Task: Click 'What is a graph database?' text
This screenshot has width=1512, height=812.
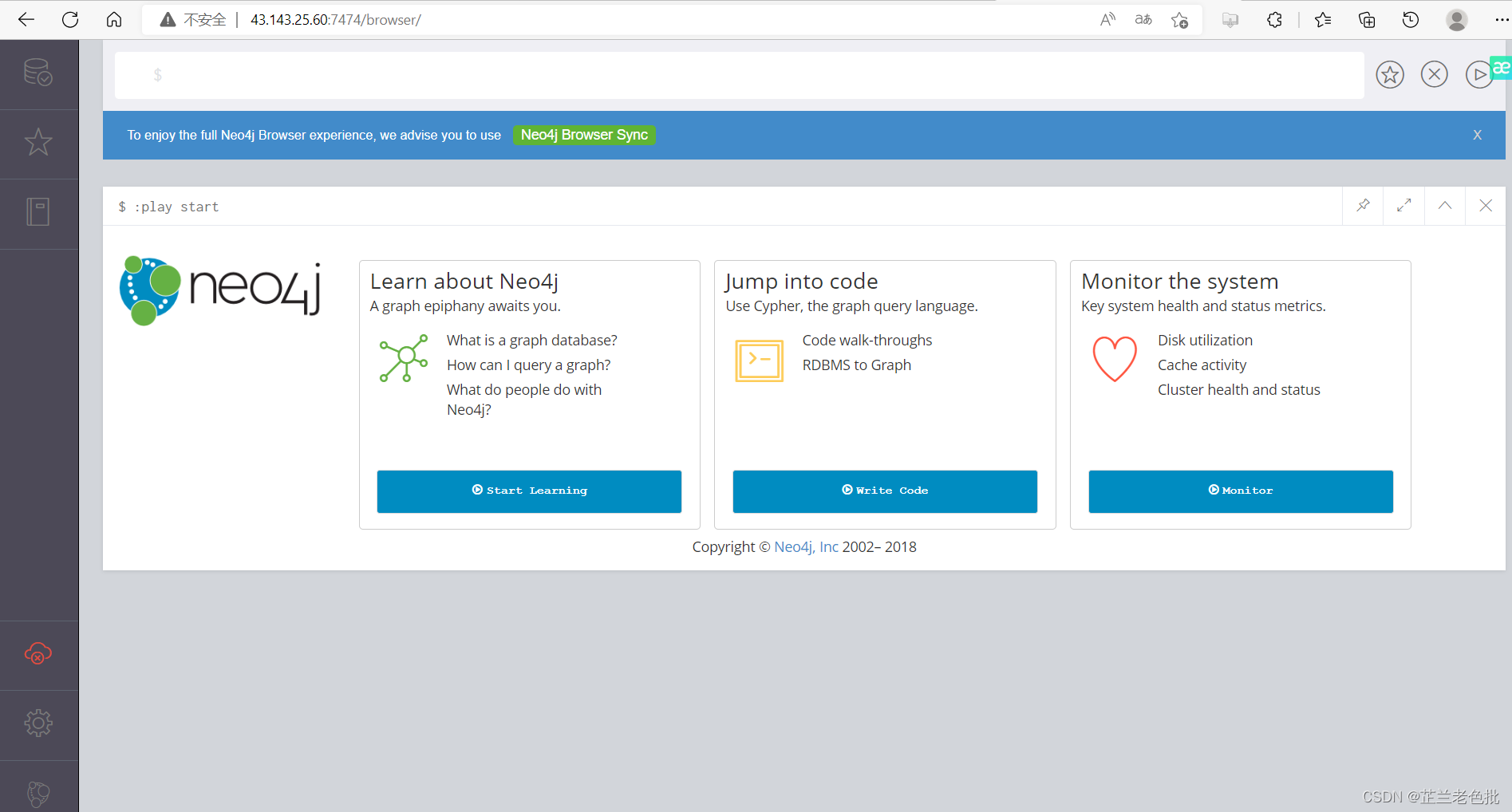Action: [x=532, y=341]
